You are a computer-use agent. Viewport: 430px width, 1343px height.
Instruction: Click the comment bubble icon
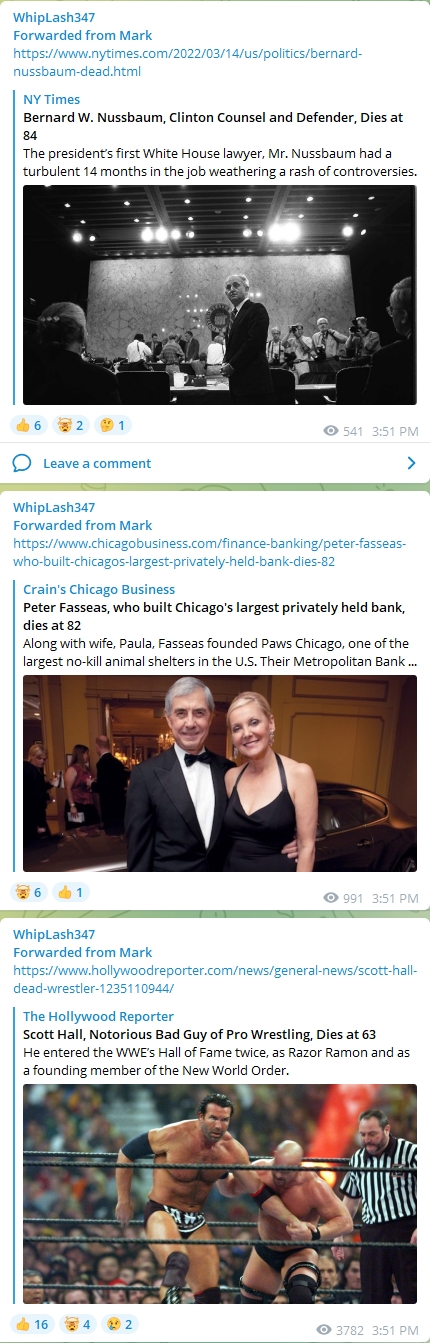click(22, 463)
